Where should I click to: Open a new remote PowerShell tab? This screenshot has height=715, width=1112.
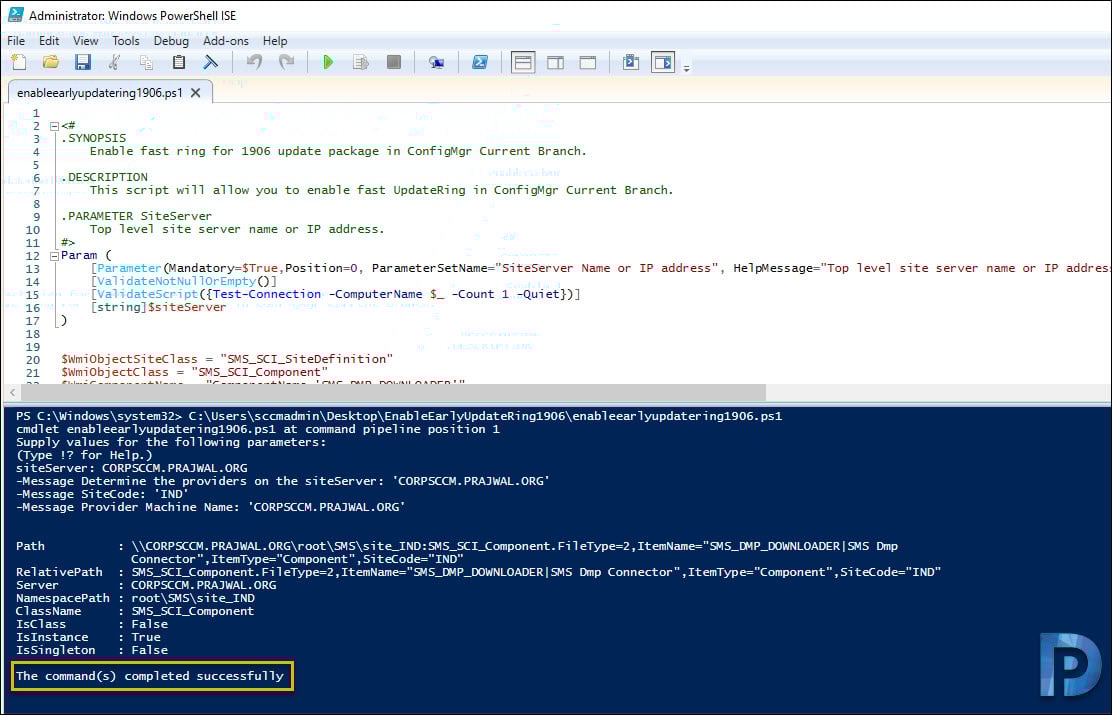pos(436,62)
